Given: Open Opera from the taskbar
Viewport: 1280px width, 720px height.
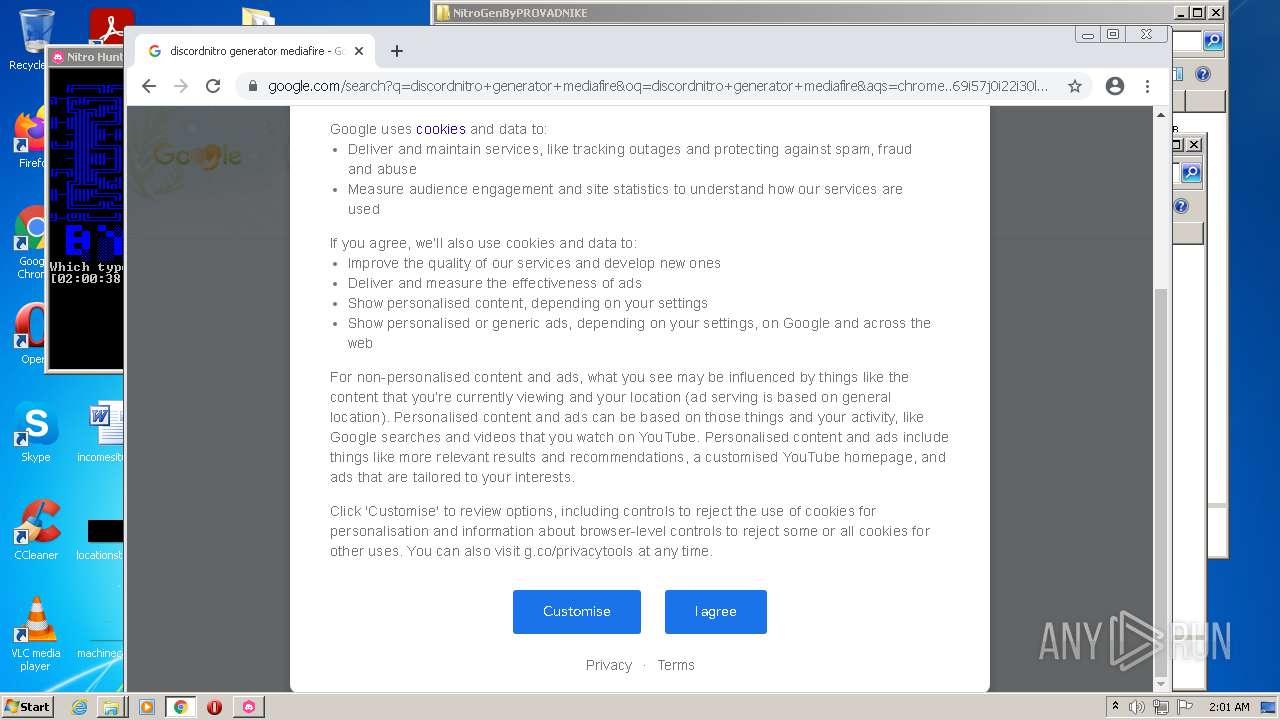Looking at the screenshot, I should [x=214, y=707].
